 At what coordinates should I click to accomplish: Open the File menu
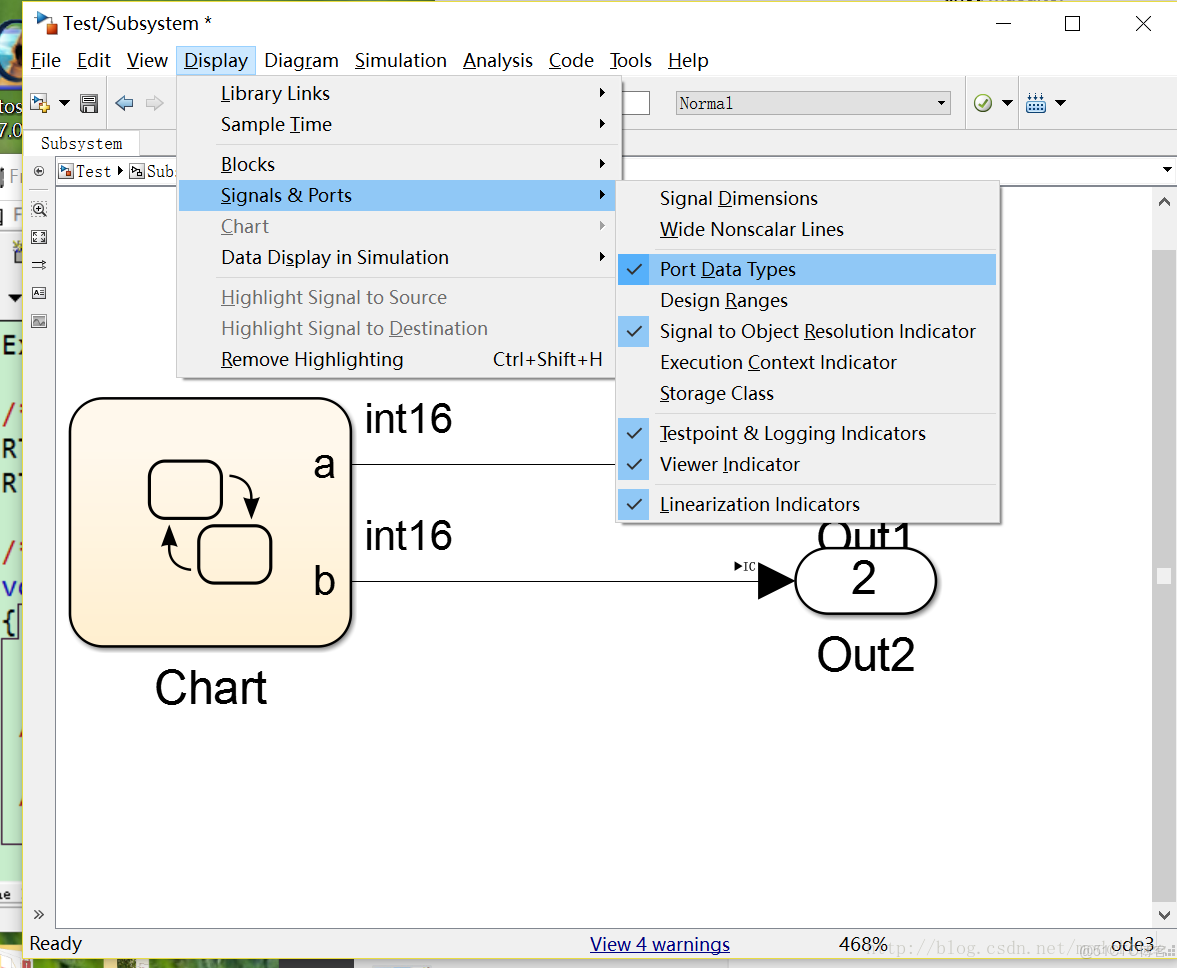46,61
